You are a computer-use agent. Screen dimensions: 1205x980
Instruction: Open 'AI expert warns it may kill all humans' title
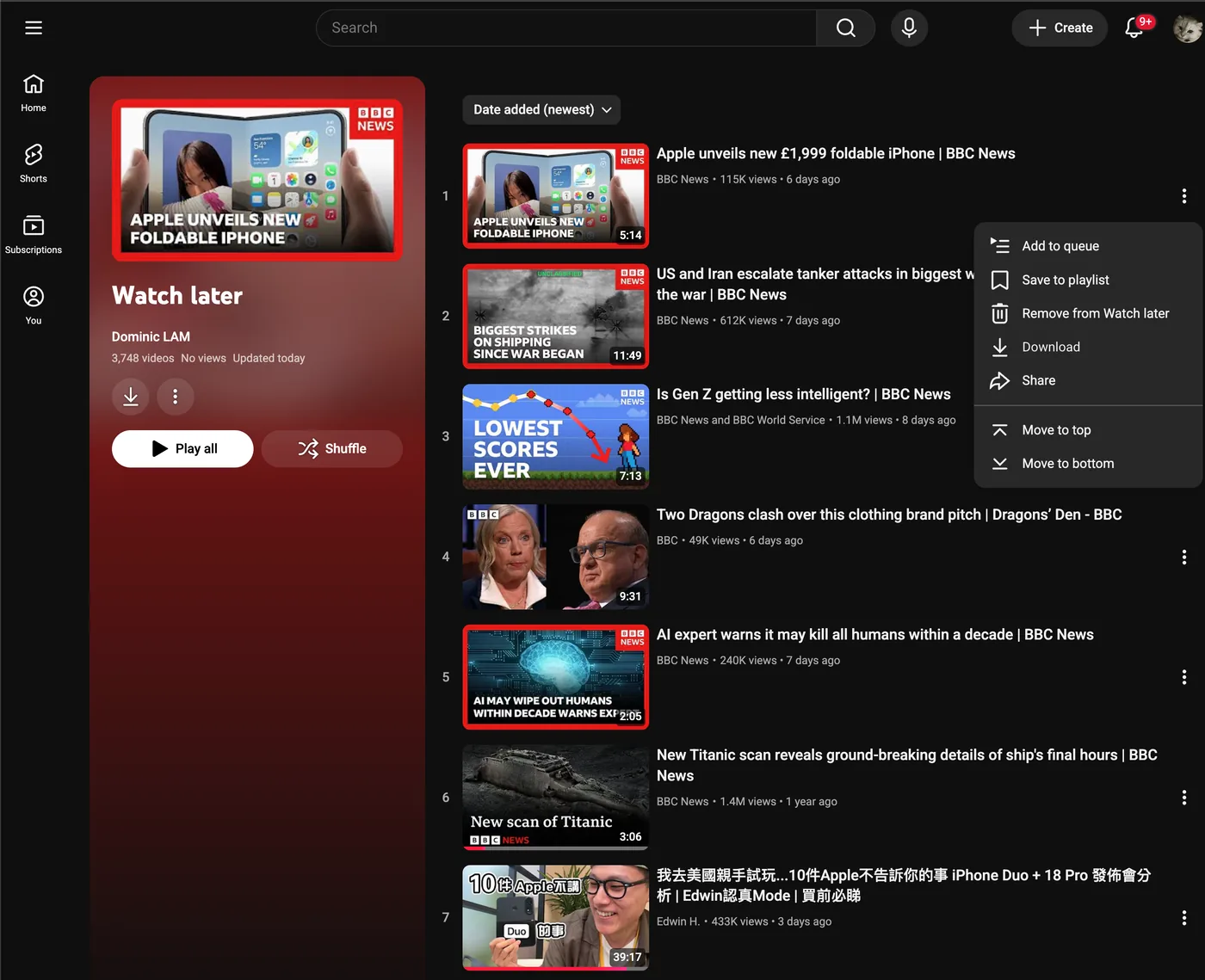pyautogui.click(x=875, y=634)
